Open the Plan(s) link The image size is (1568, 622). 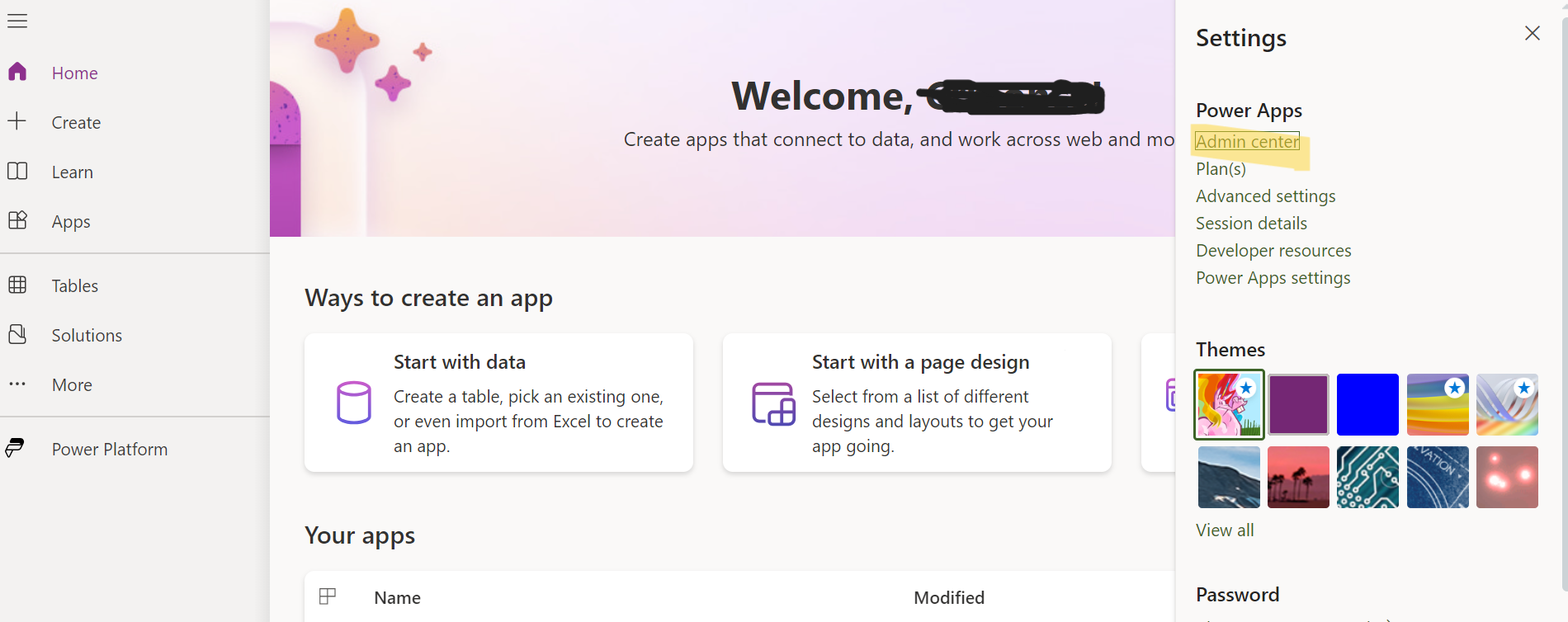(x=1221, y=168)
